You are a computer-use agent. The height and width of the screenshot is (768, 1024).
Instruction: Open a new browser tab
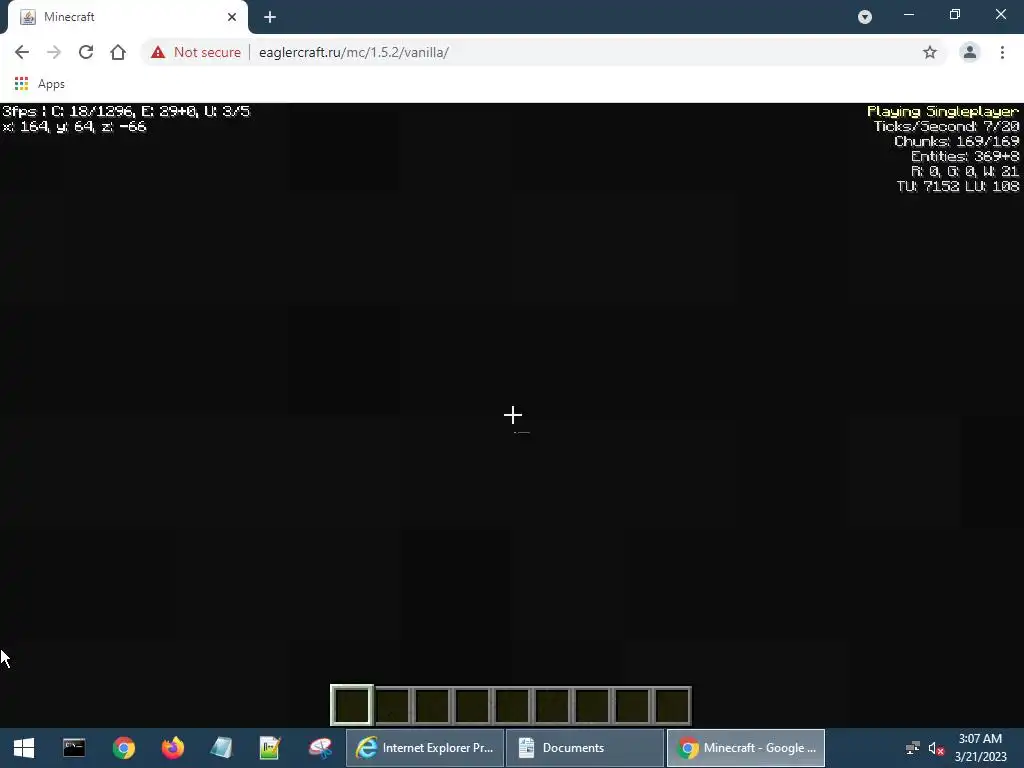click(270, 17)
